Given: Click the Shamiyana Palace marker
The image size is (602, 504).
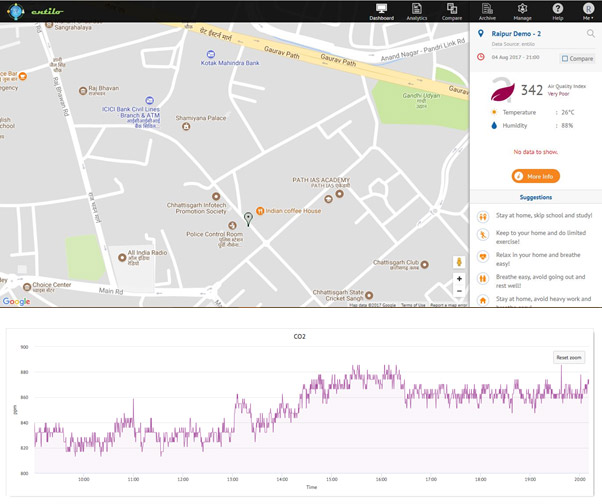Looking at the screenshot, I should (x=186, y=126).
